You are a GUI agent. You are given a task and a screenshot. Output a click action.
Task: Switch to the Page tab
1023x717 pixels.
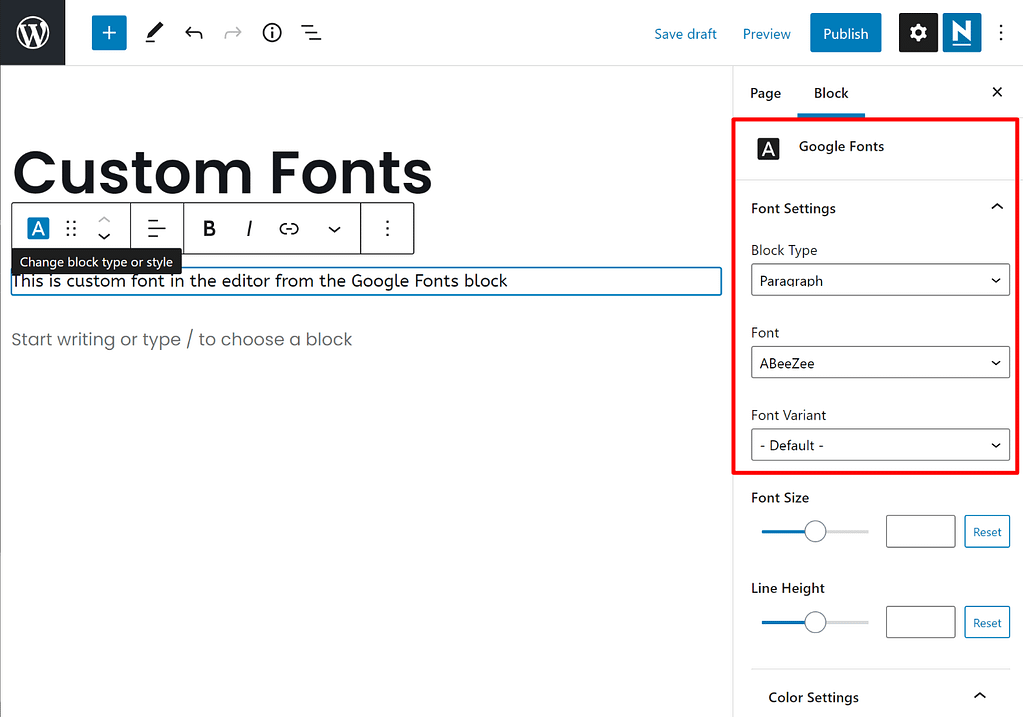764,92
